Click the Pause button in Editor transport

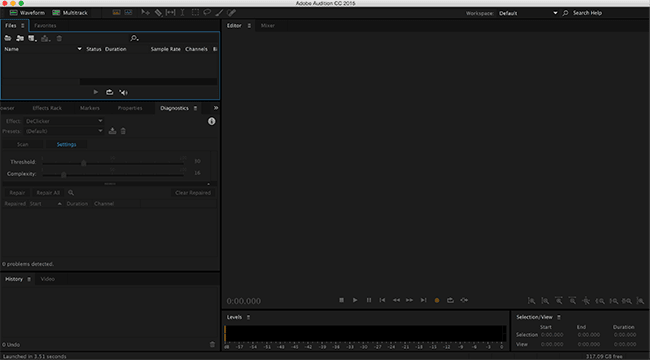tap(369, 300)
